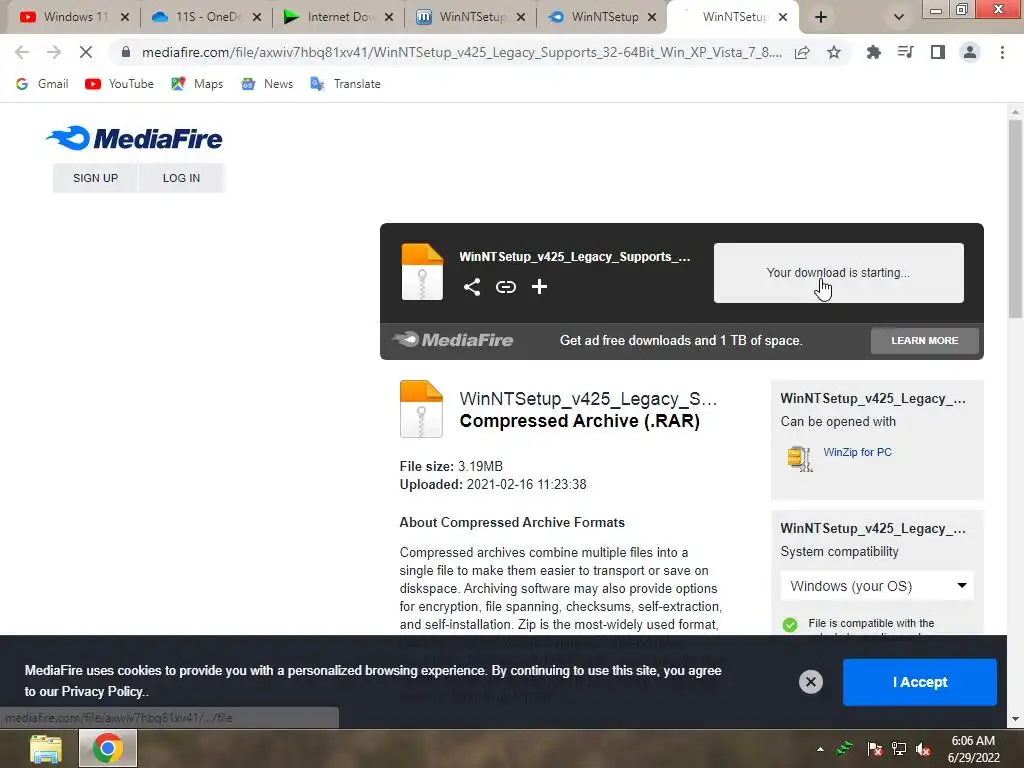Click the WinZip for PC link

coord(857,452)
